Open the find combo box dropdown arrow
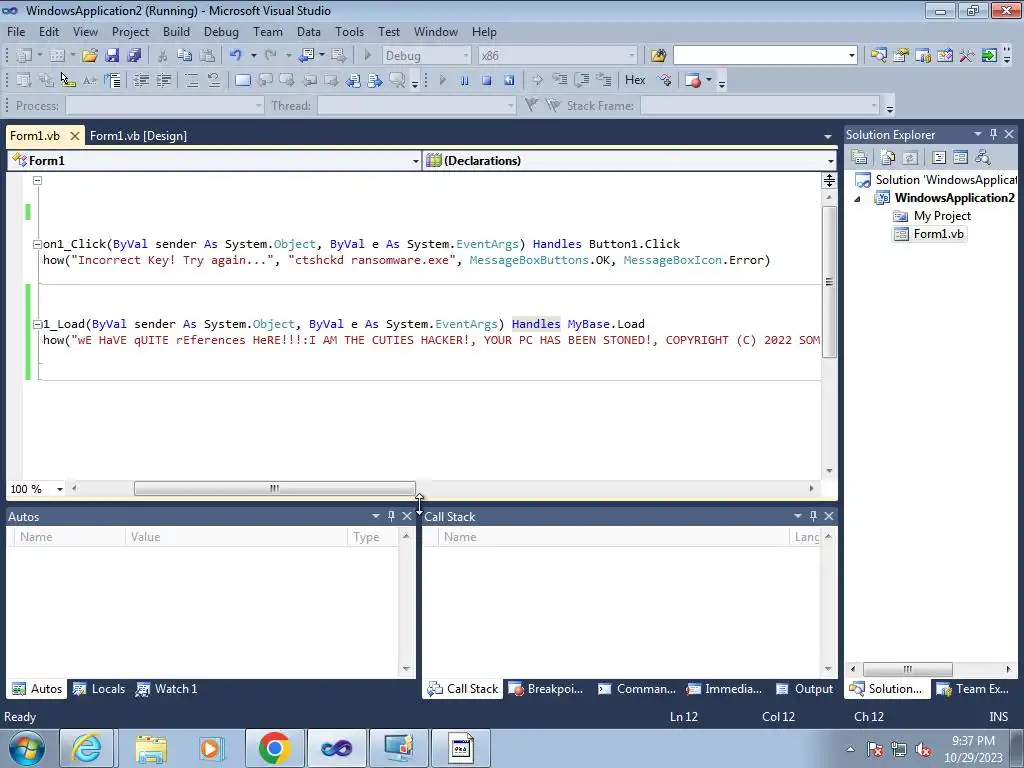 pyautogui.click(x=852, y=56)
